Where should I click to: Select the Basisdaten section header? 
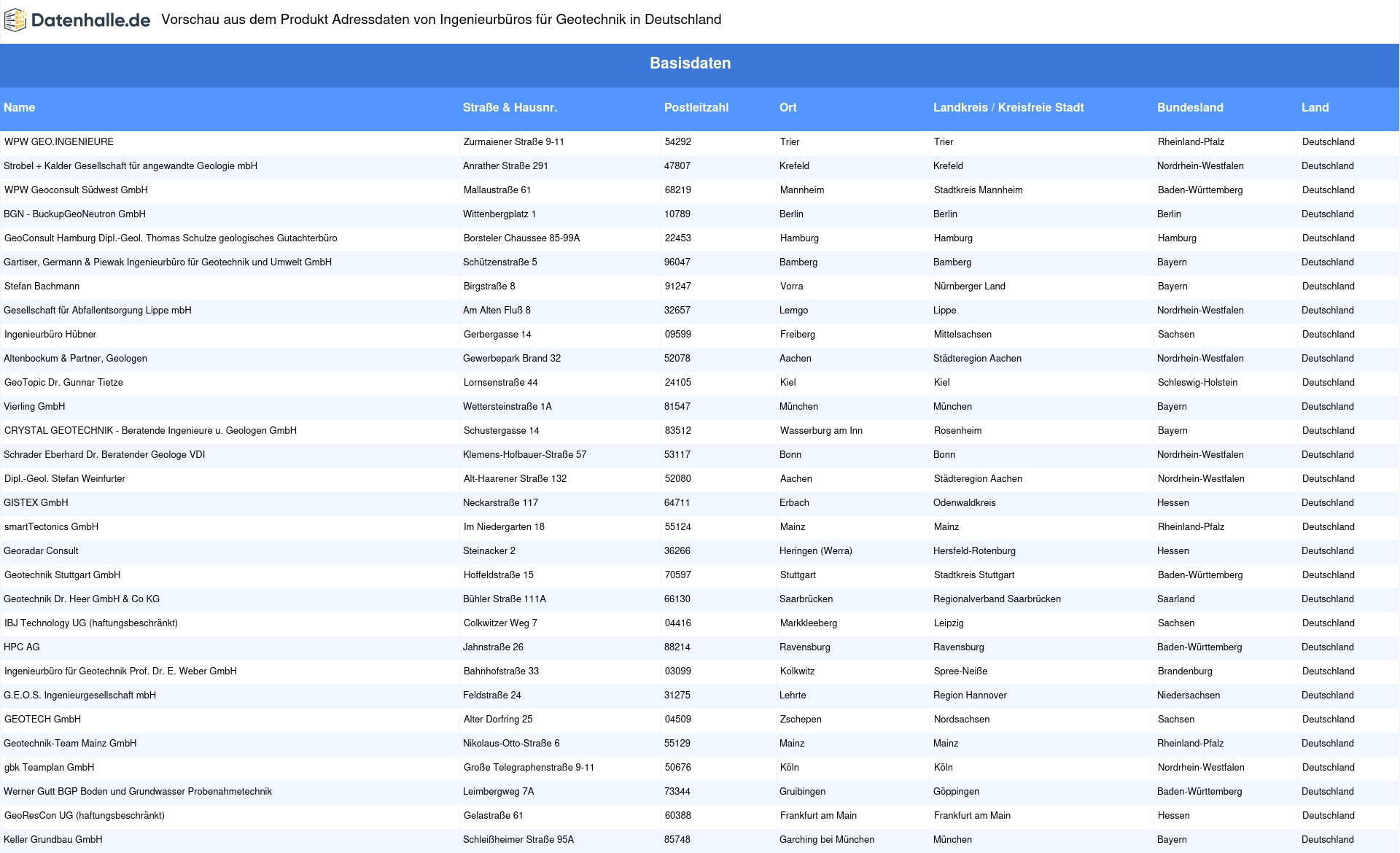click(x=691, y=63)
